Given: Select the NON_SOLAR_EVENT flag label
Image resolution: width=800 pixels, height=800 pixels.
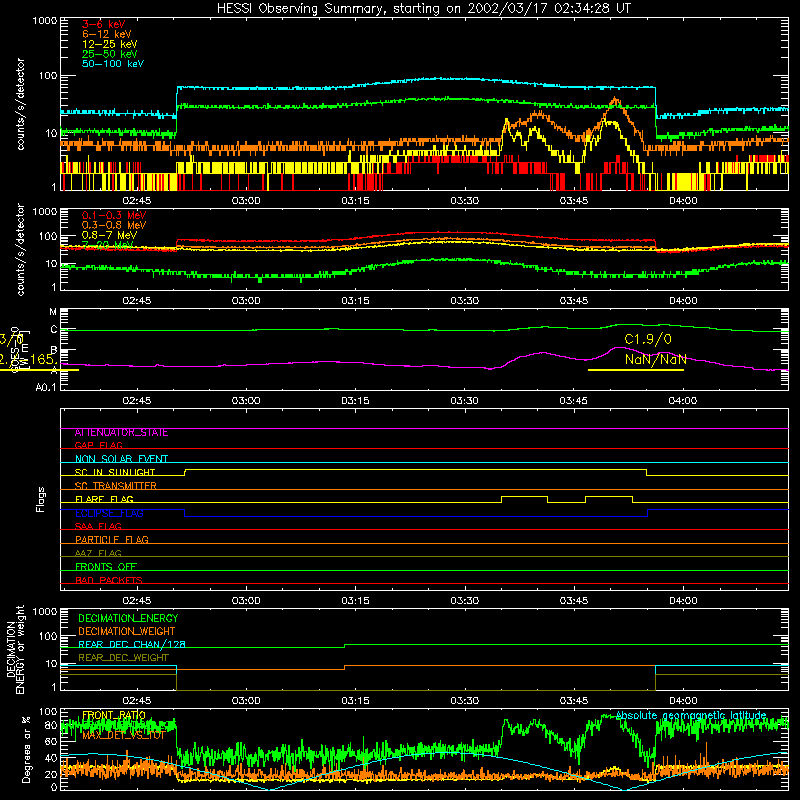Looking at the screenshot, I should [x=121, y=459].
